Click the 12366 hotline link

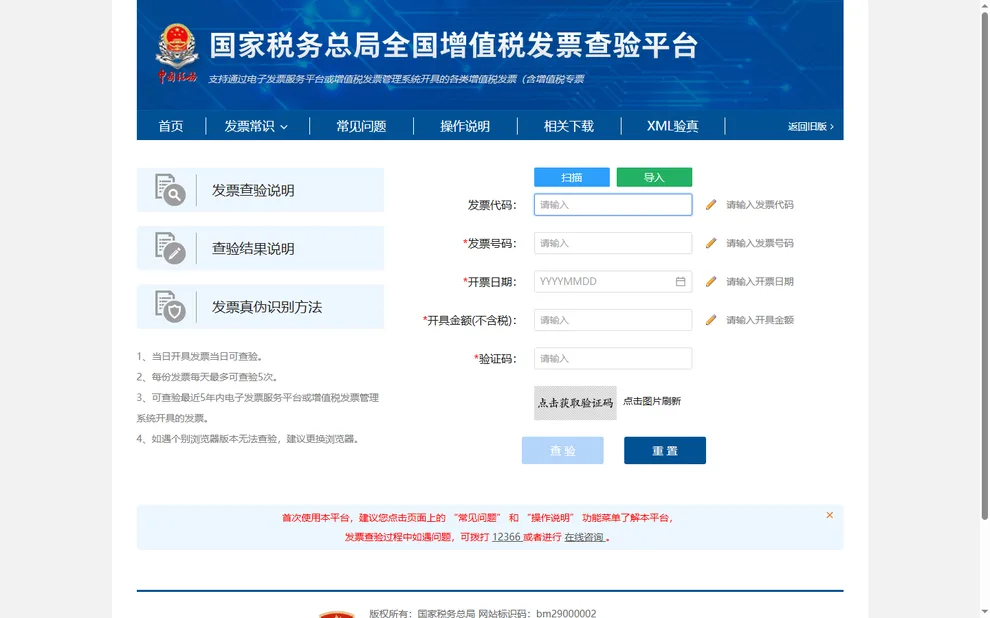[x=506, y=537]
